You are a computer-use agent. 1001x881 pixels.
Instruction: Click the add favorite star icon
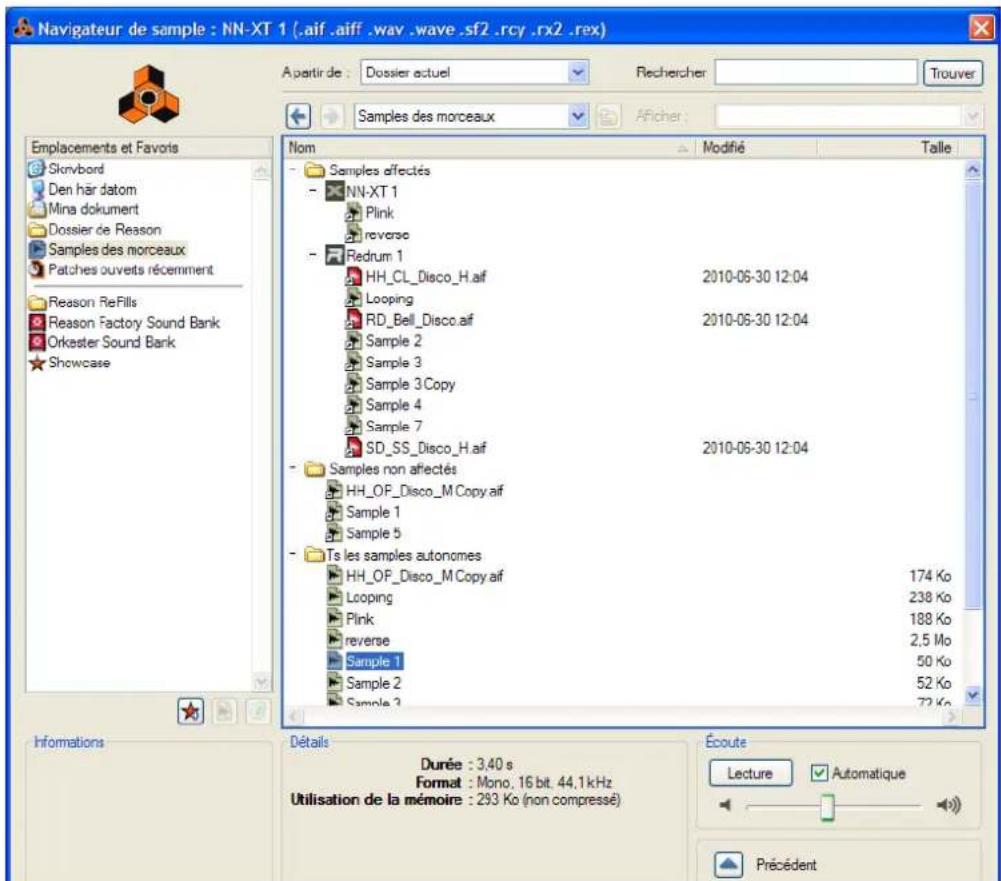click(x=188, y=710)
